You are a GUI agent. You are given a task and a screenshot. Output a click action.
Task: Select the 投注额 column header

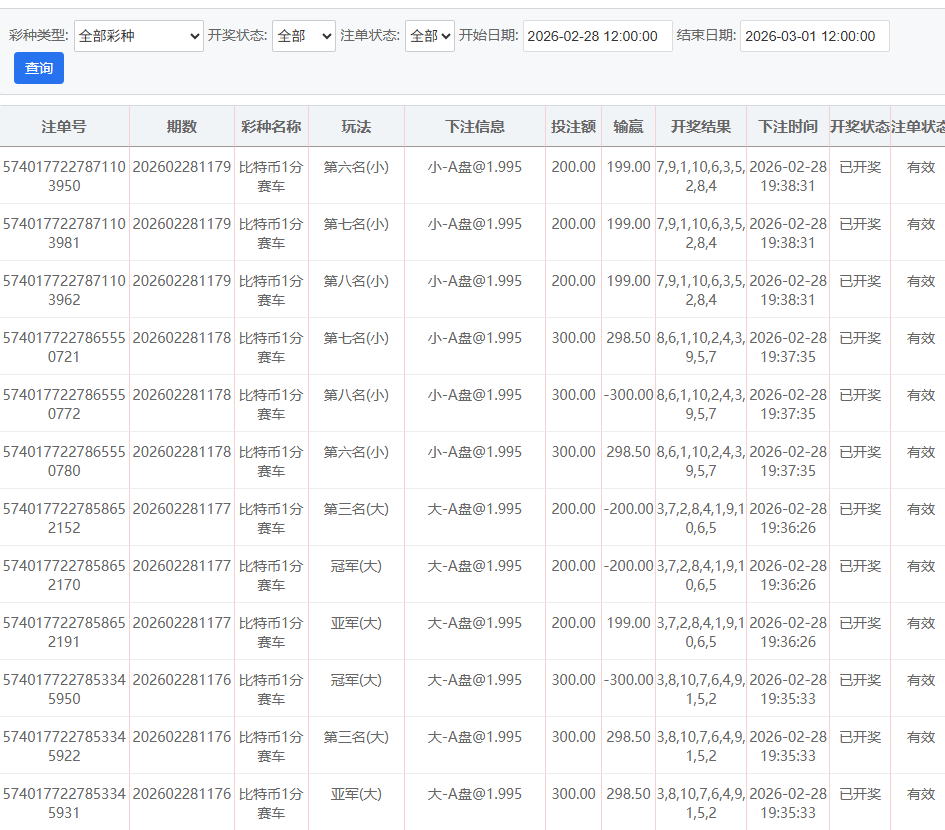click(573, 127)
